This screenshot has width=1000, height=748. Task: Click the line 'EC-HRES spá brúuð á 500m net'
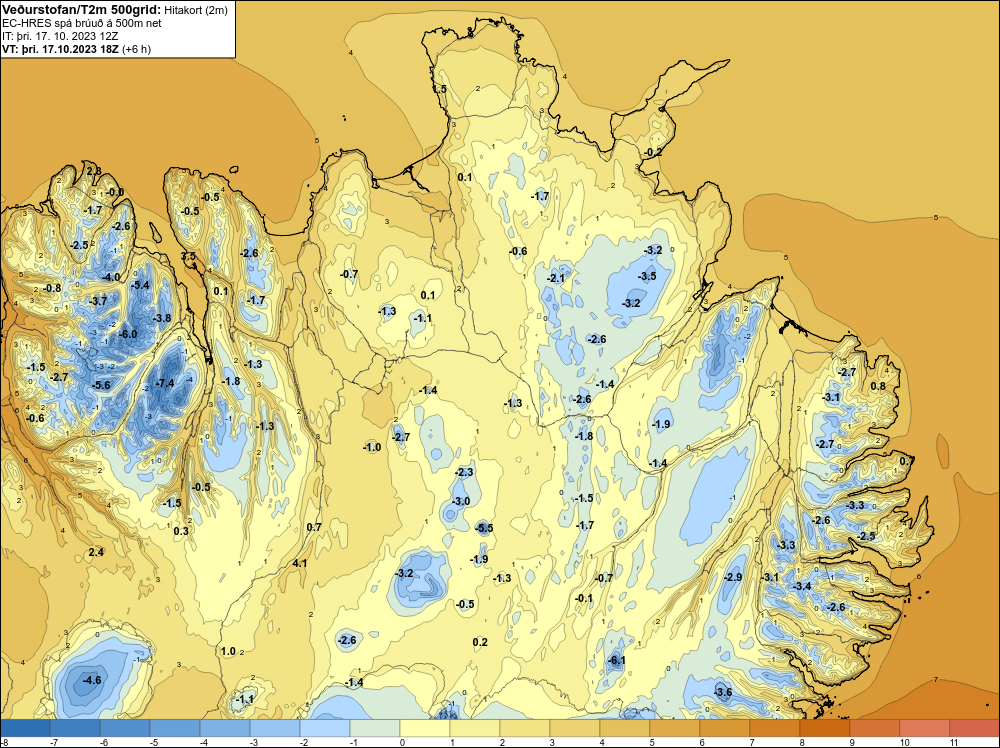point(82,23)
